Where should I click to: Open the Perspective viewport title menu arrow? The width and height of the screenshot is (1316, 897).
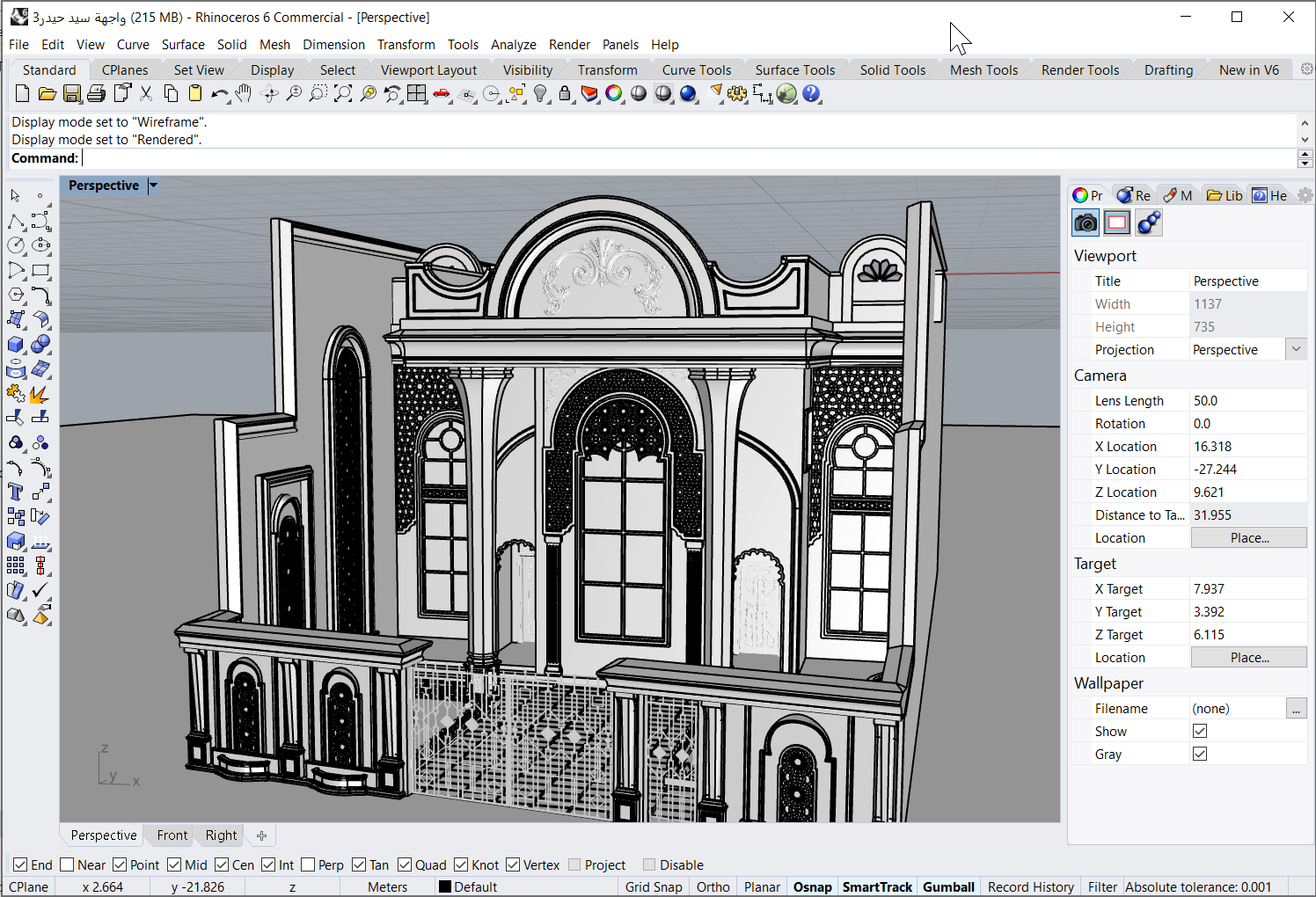[153, 186]
